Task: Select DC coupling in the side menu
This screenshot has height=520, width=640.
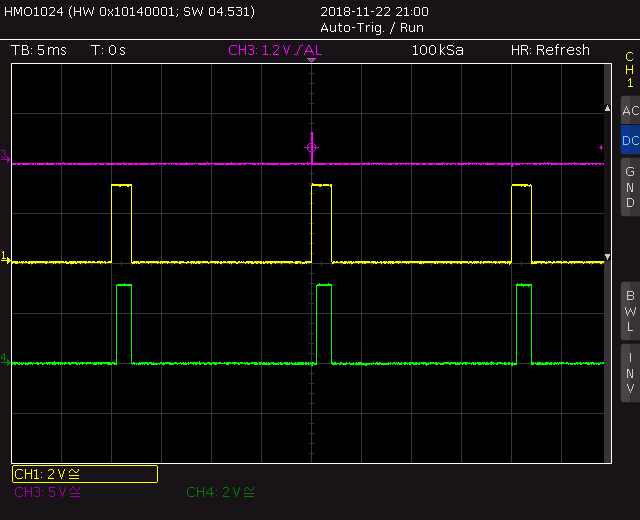Action: tap(630, 141)
